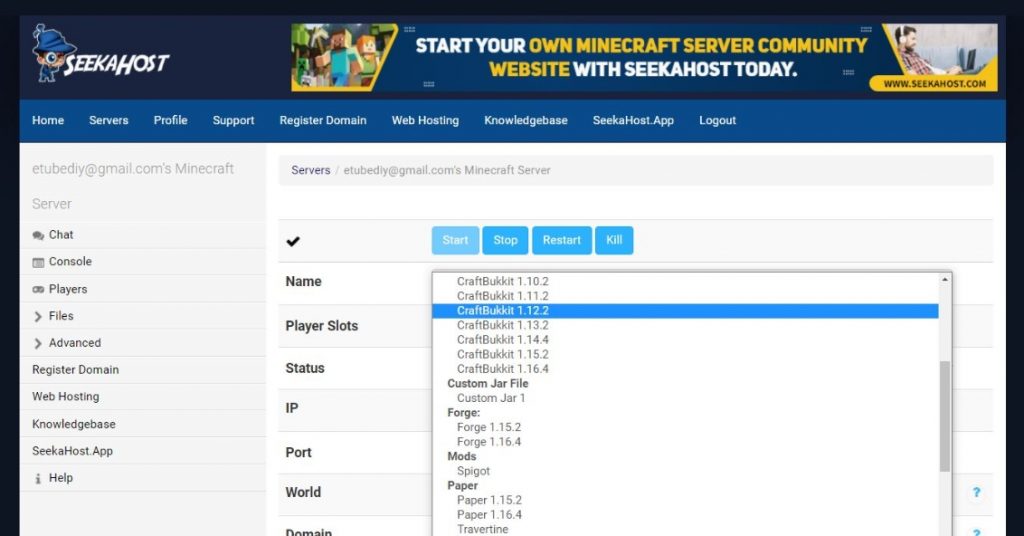Open Players in the sidebar
1024x536 pixels.
68,289
